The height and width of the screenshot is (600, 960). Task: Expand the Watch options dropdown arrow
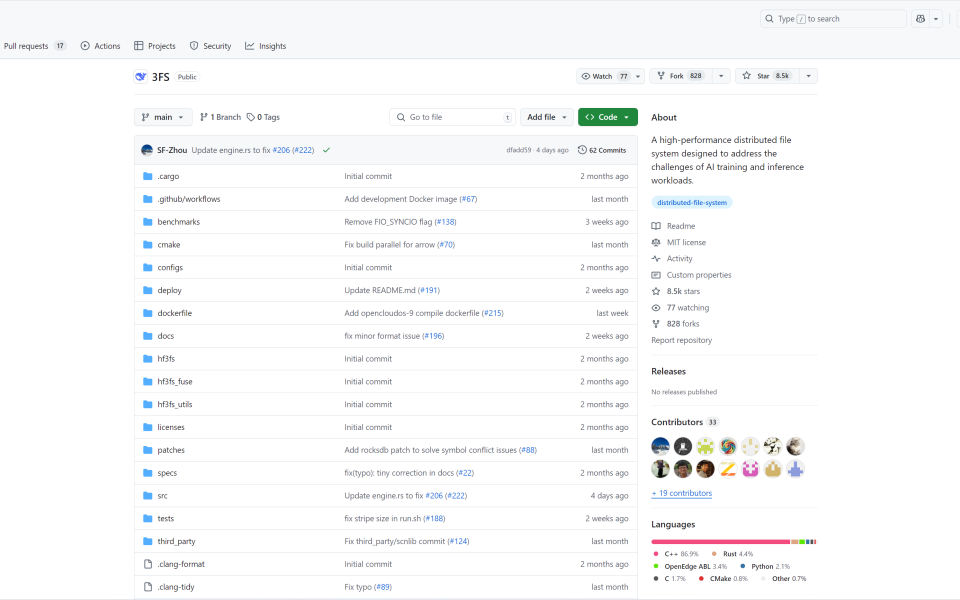(638, 76)
